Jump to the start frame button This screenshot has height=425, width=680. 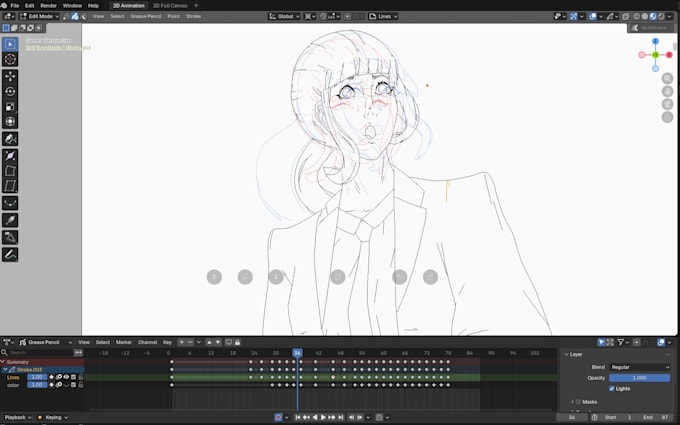coord(298,417)
